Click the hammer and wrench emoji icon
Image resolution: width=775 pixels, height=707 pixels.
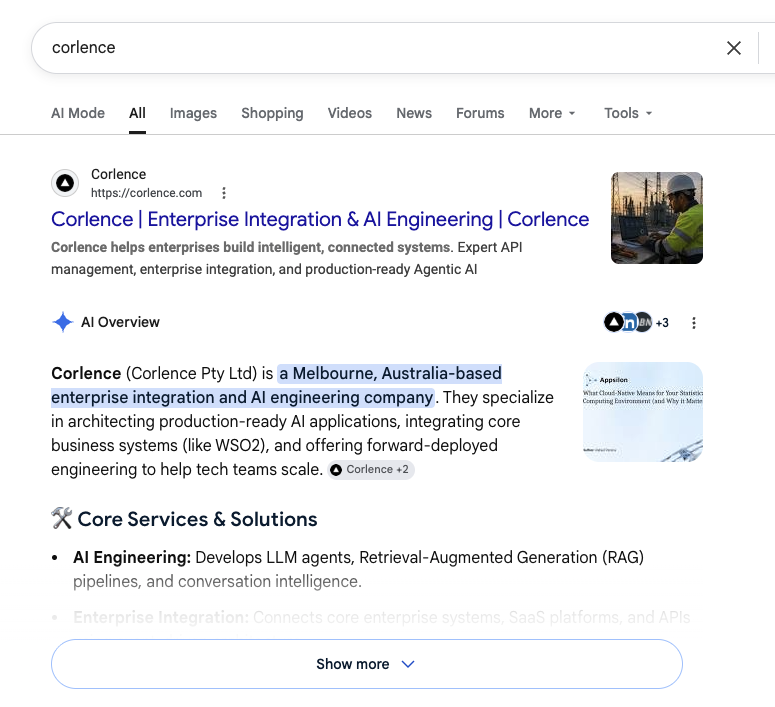(x=62, y=519)
